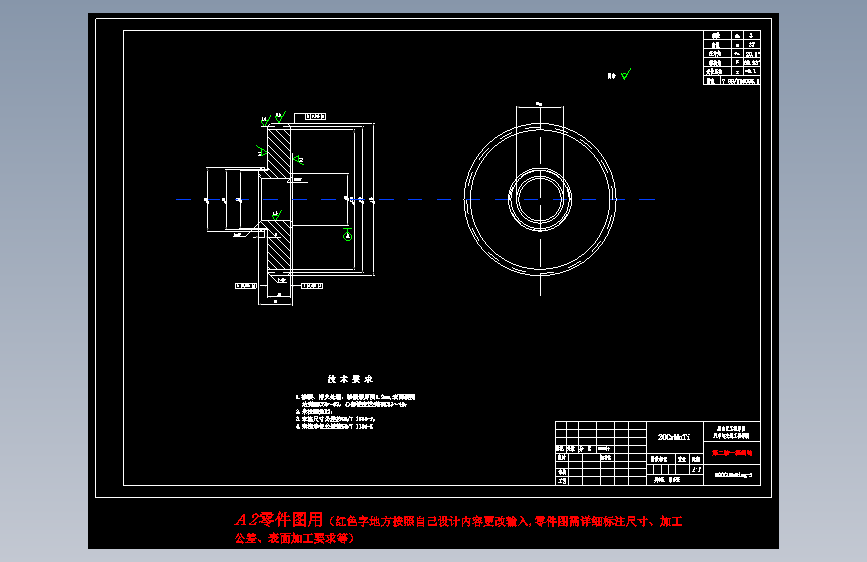Select the top row of the gear parameter table

(x=732, y=35)
